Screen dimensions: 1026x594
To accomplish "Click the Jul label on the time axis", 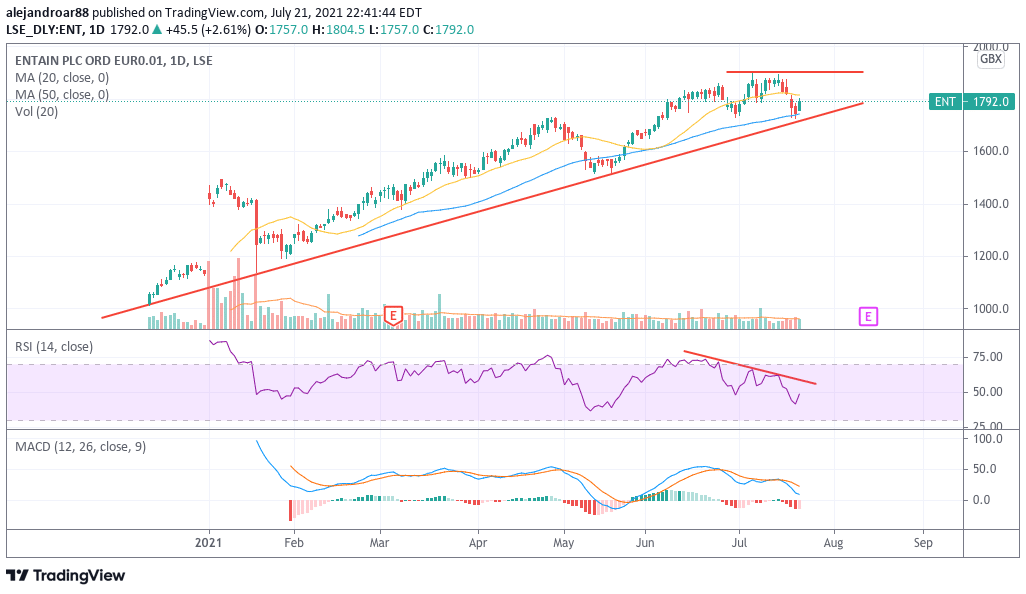I will point(739,542).
